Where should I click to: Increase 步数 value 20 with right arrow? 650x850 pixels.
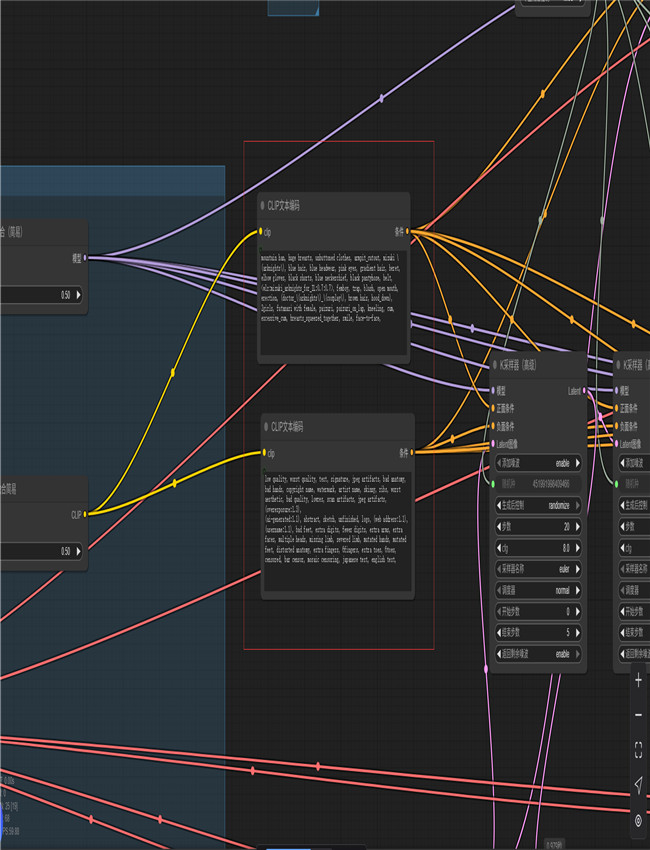(575, 526)
